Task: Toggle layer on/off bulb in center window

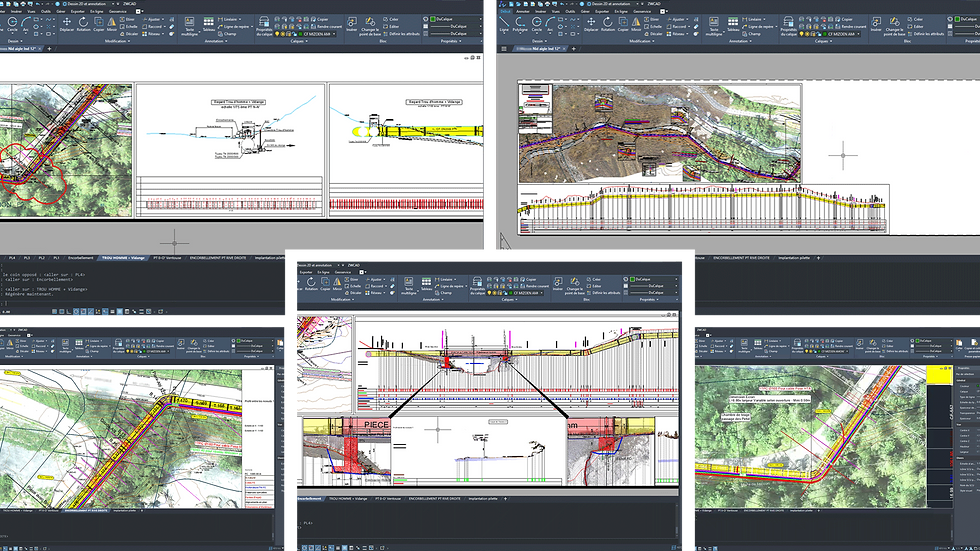Action: pyautogui.click(x=489, y=292)
